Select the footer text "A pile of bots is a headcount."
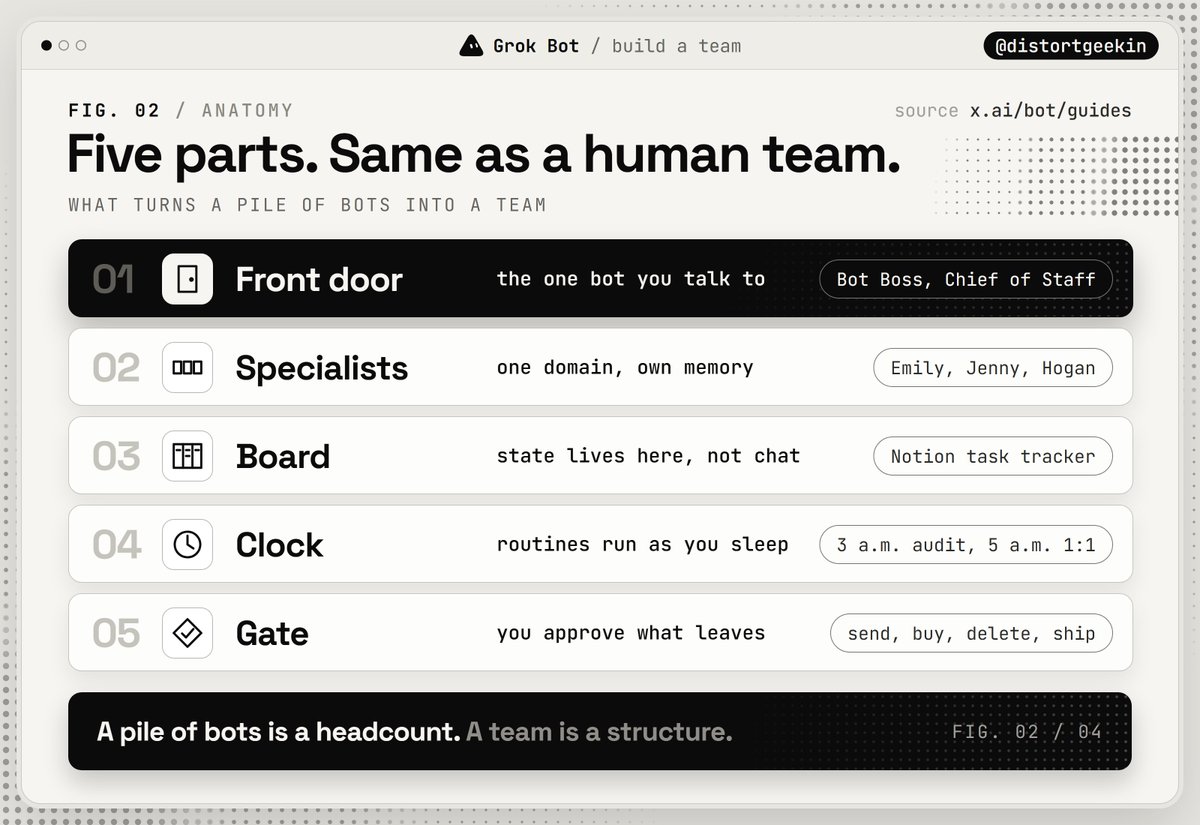Viewport: 1200px width, 825px height. pos(279,732)
